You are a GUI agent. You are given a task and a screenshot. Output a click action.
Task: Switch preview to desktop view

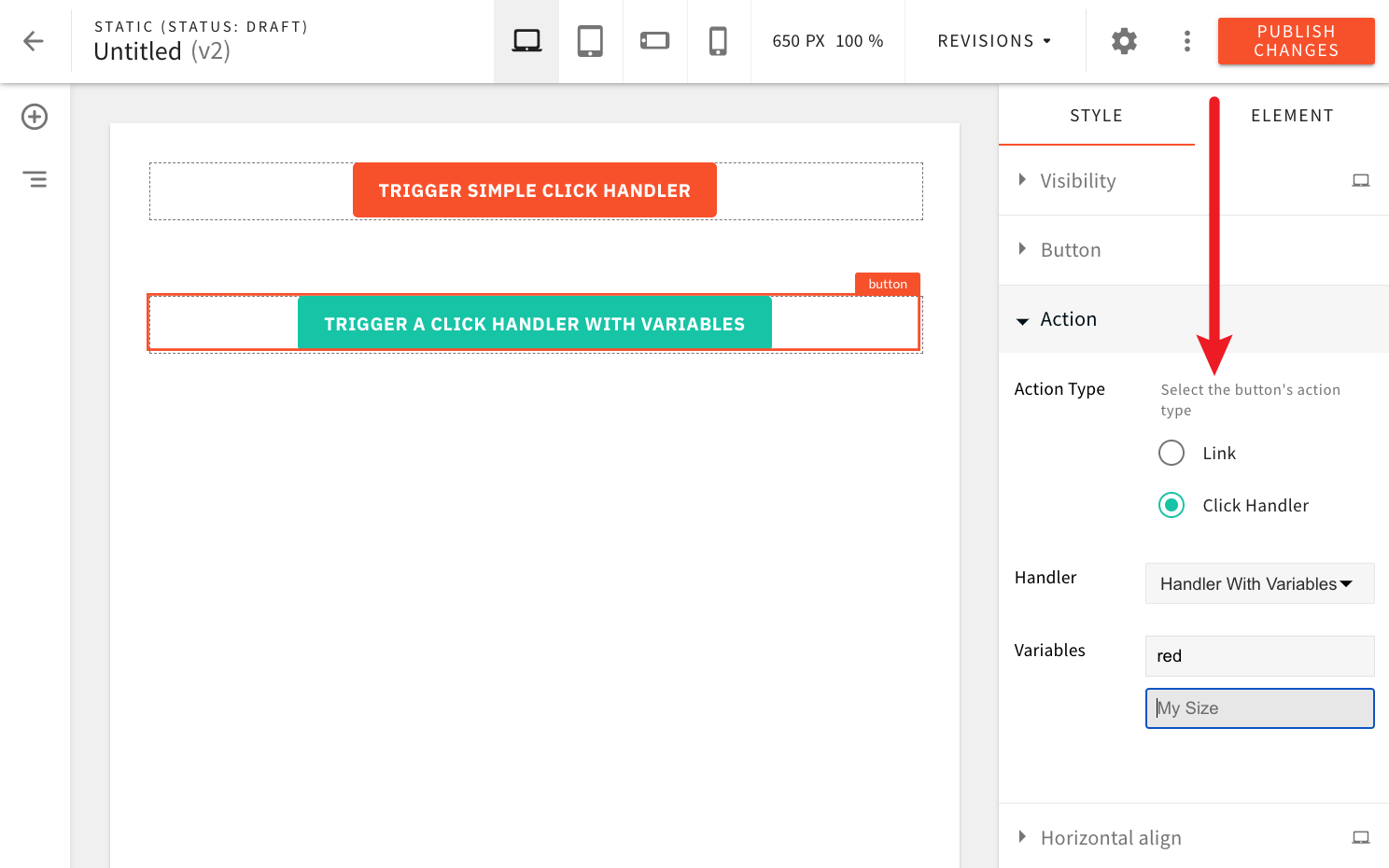coord(526,40)
